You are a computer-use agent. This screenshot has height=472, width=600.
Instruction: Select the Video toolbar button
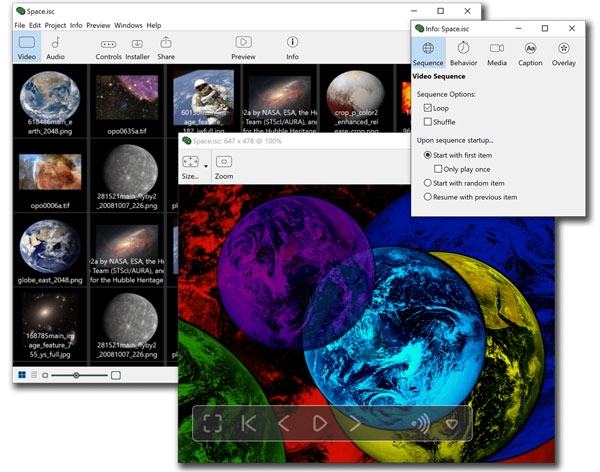[x=27, y=47]
